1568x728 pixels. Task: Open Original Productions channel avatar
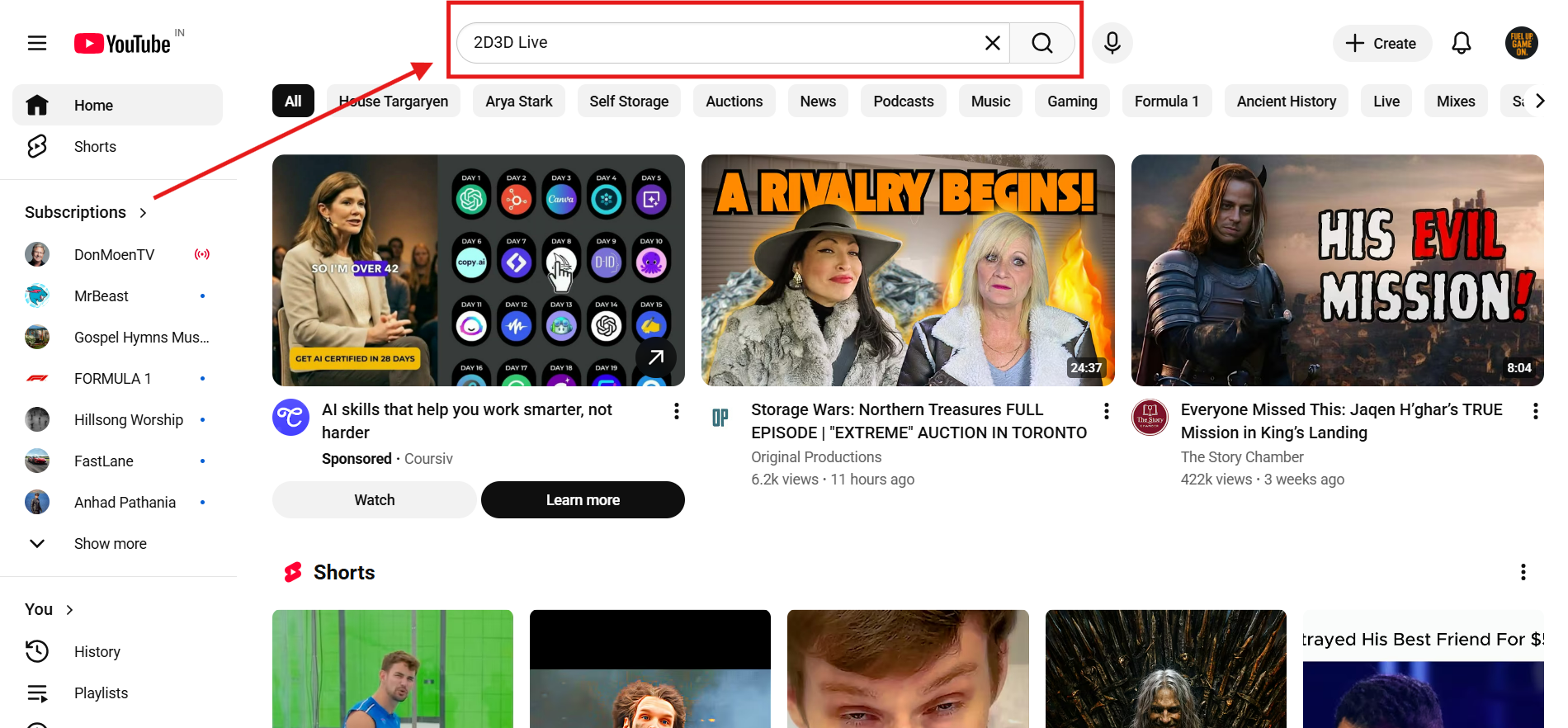pyautogui.click(x=720, y=418)
